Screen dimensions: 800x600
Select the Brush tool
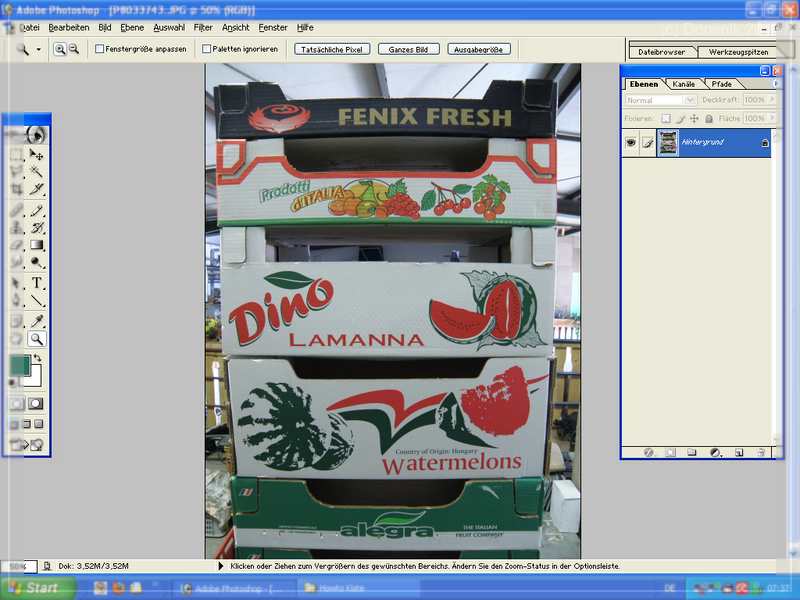36,210
